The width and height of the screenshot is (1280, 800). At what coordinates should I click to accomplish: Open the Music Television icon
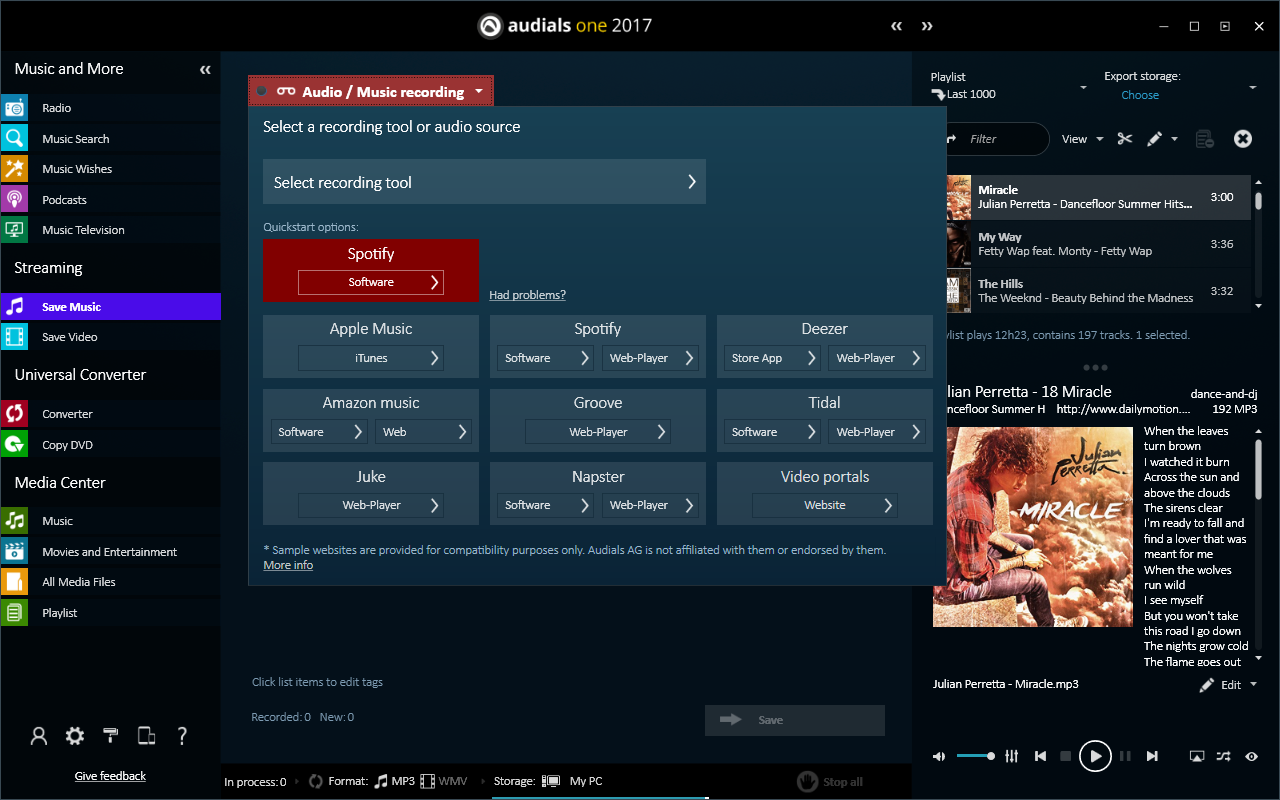(x=14, y=230)
